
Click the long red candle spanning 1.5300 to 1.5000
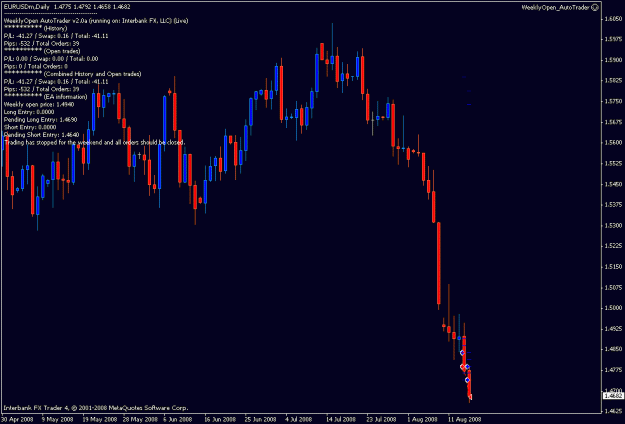tap(438, 263)
